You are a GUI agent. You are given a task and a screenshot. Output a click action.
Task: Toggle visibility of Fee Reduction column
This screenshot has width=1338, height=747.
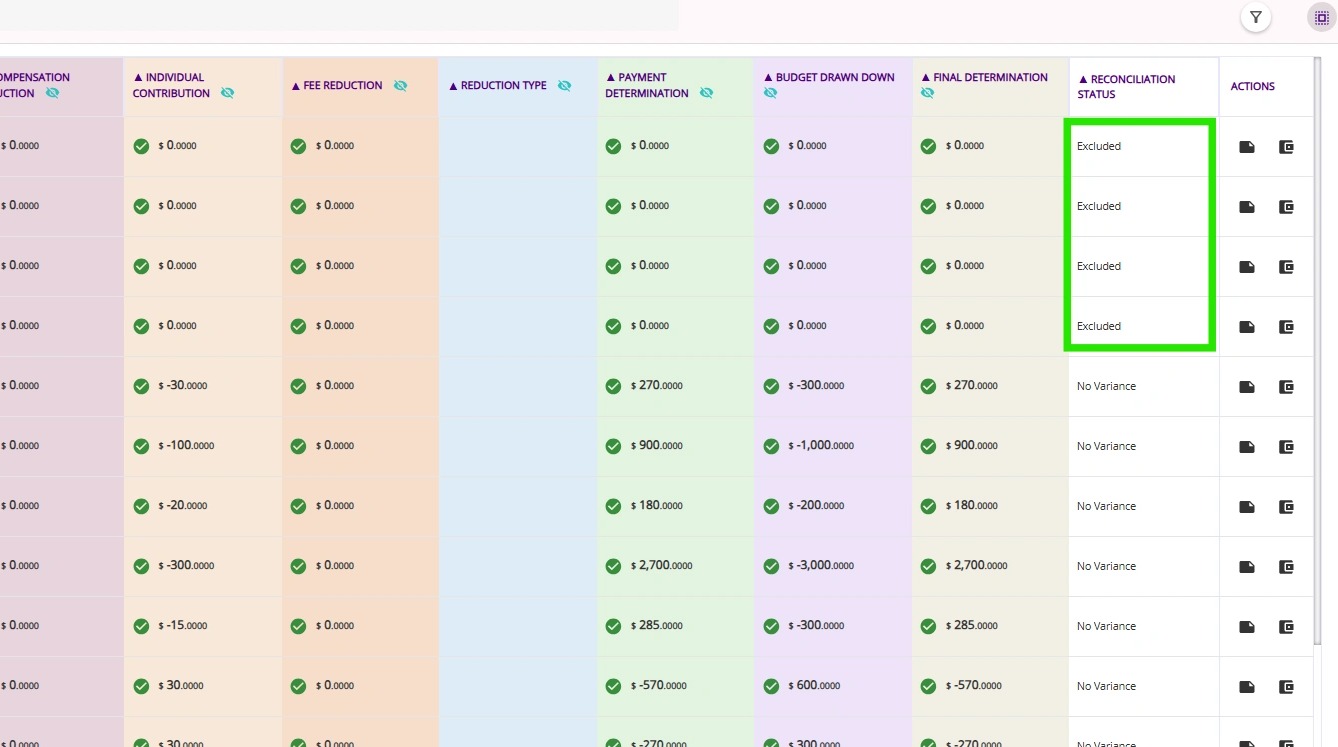[x=400, y=86]
